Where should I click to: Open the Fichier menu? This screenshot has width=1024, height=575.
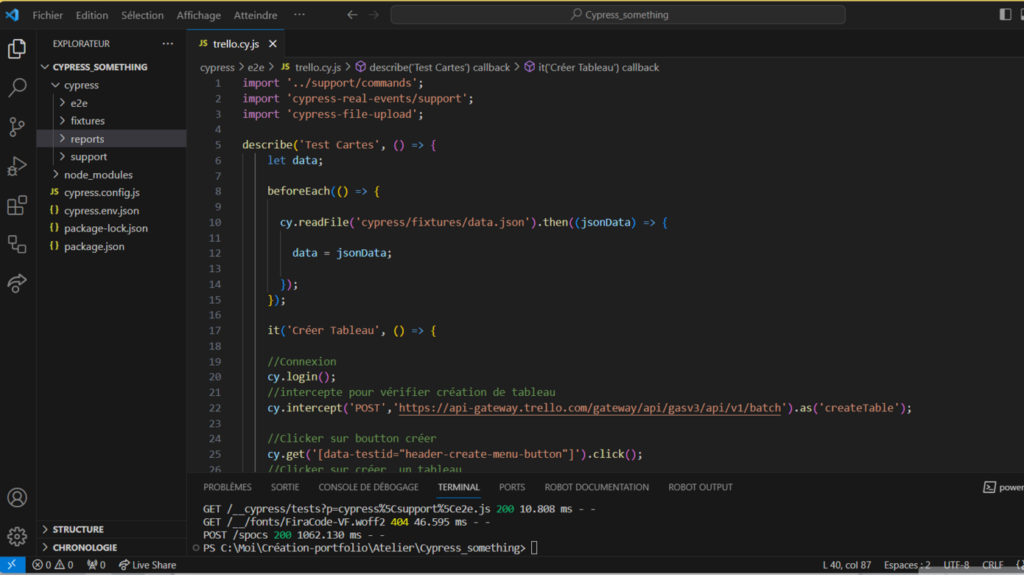pyautogui.click(x=47, y=15)
